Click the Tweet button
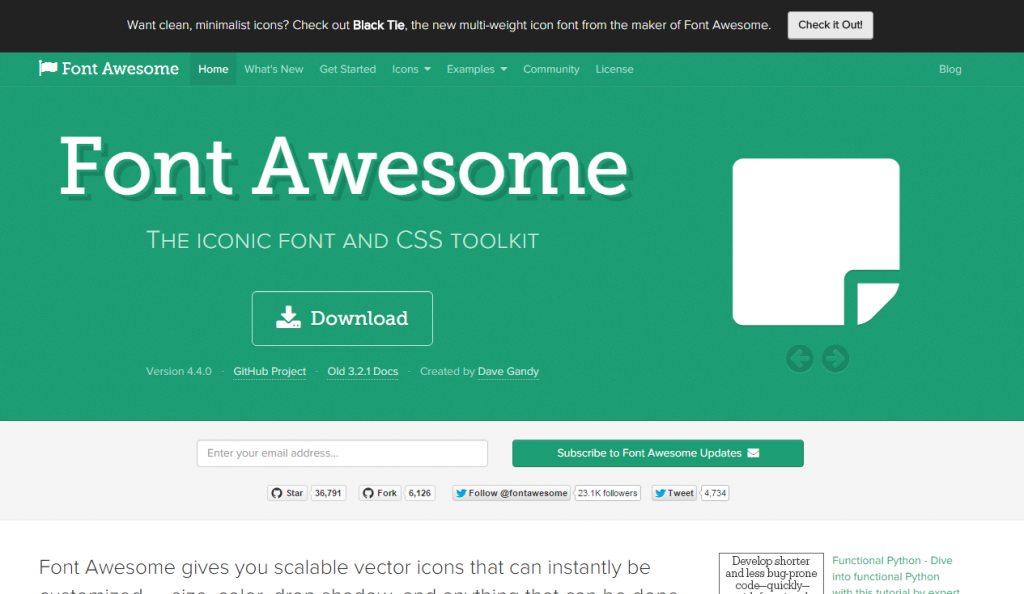The width and height of the screenshot is (1024, 594). [x=674, y=493]
